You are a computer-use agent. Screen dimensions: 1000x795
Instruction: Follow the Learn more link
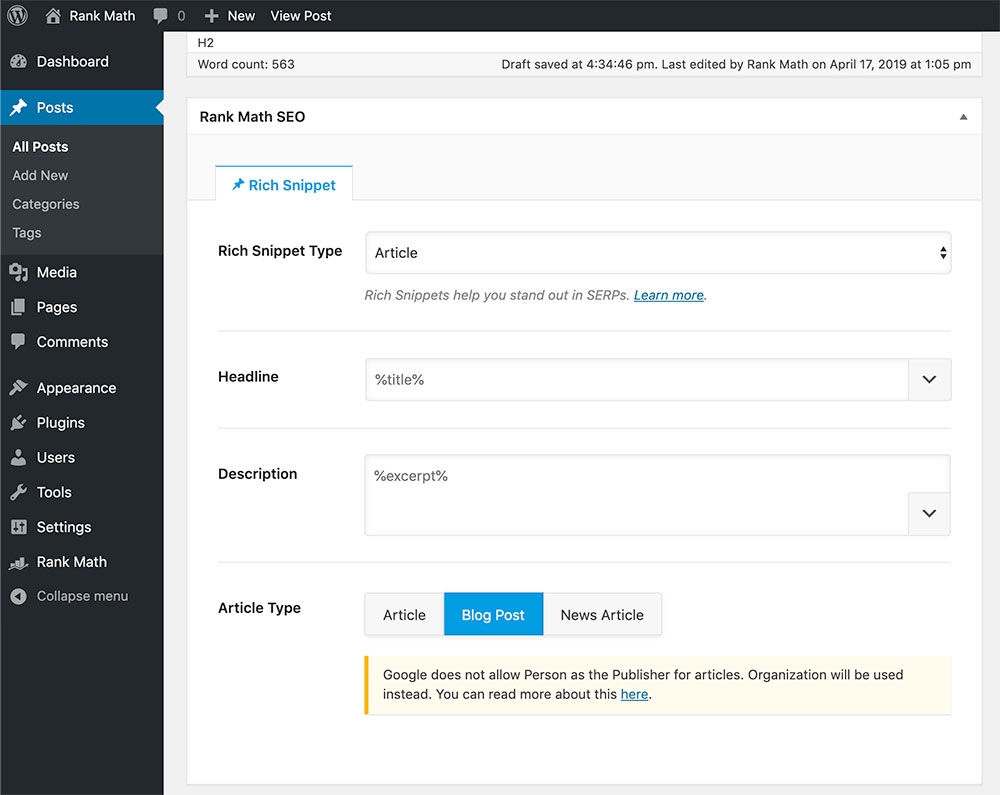[669, 295]
